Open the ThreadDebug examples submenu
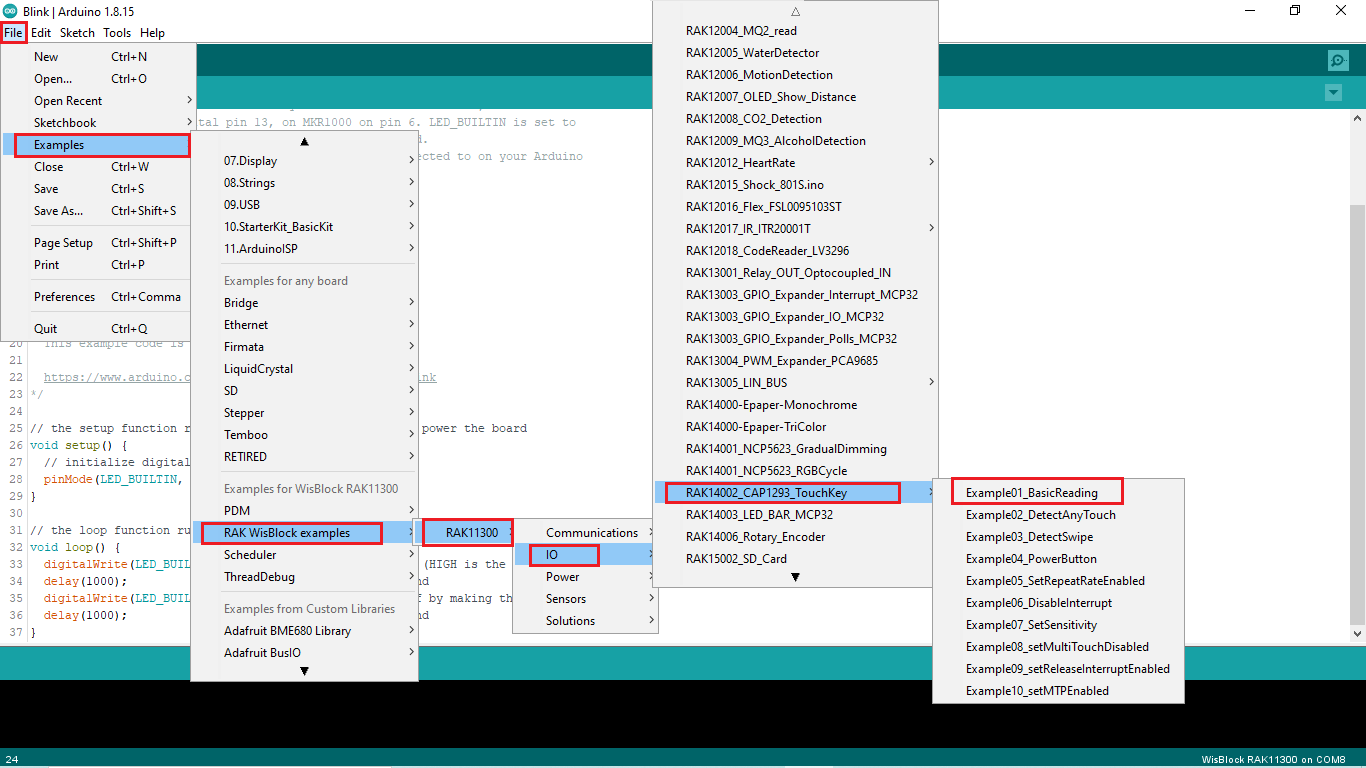The image size is (1366, 768). tap(304, 577)
